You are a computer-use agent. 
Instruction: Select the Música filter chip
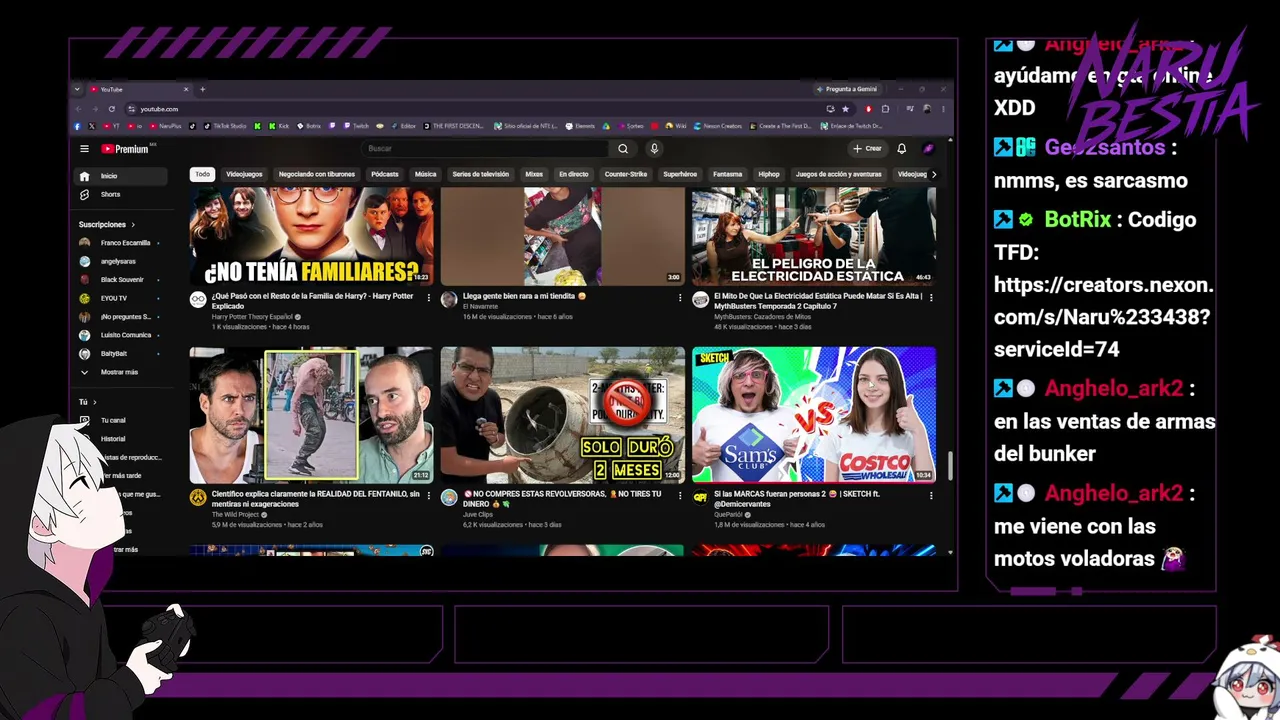(x=426, y=174)
